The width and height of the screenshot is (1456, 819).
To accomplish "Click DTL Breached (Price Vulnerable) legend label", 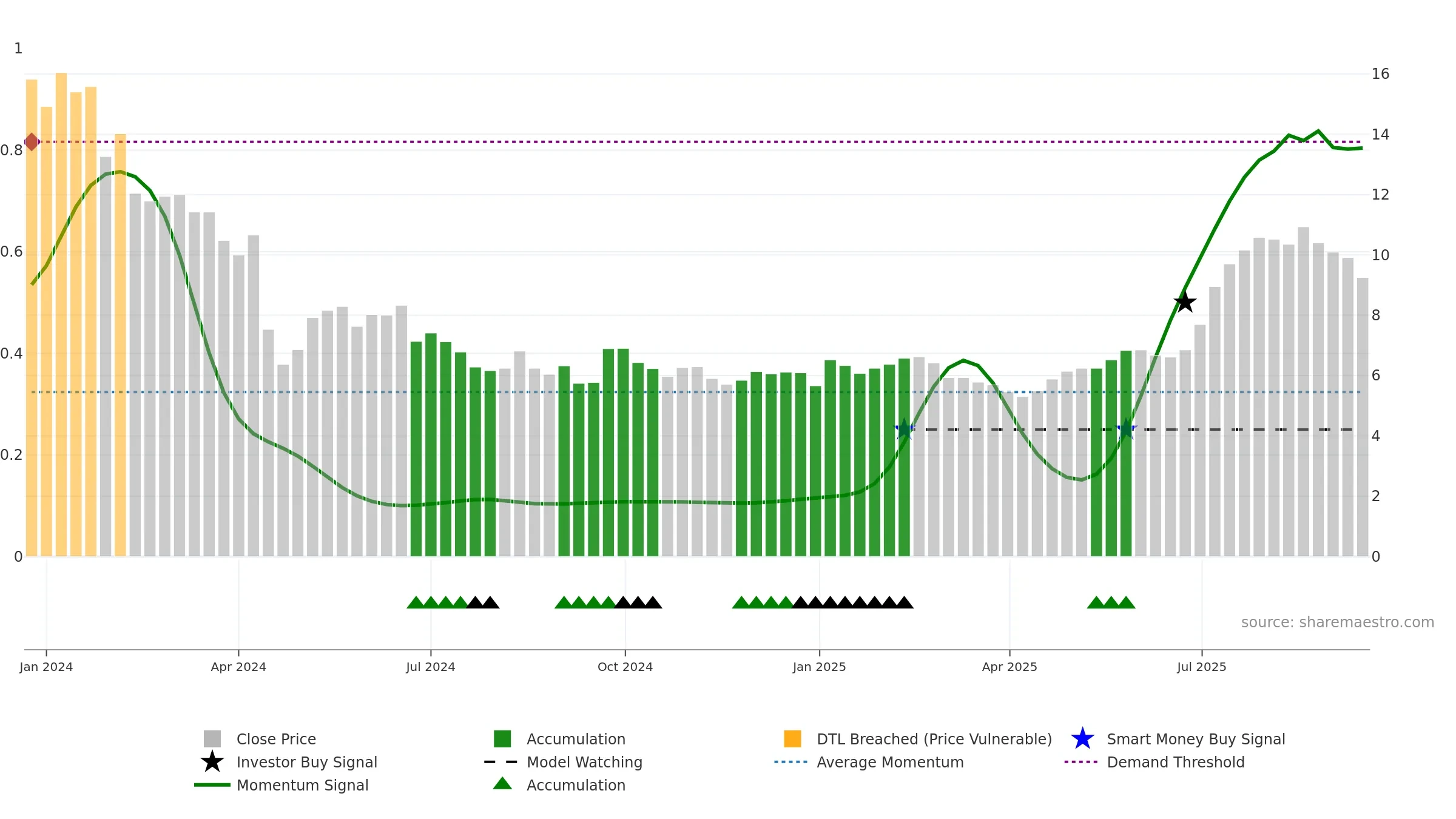I will click(934, 739).
